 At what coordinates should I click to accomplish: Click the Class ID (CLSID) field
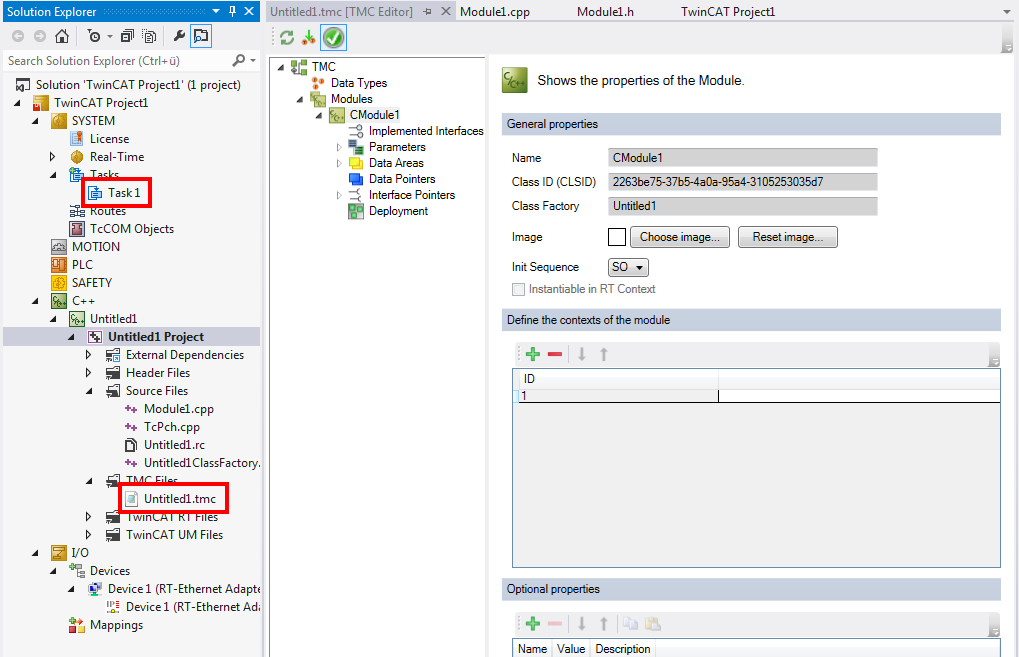(743, 182)
